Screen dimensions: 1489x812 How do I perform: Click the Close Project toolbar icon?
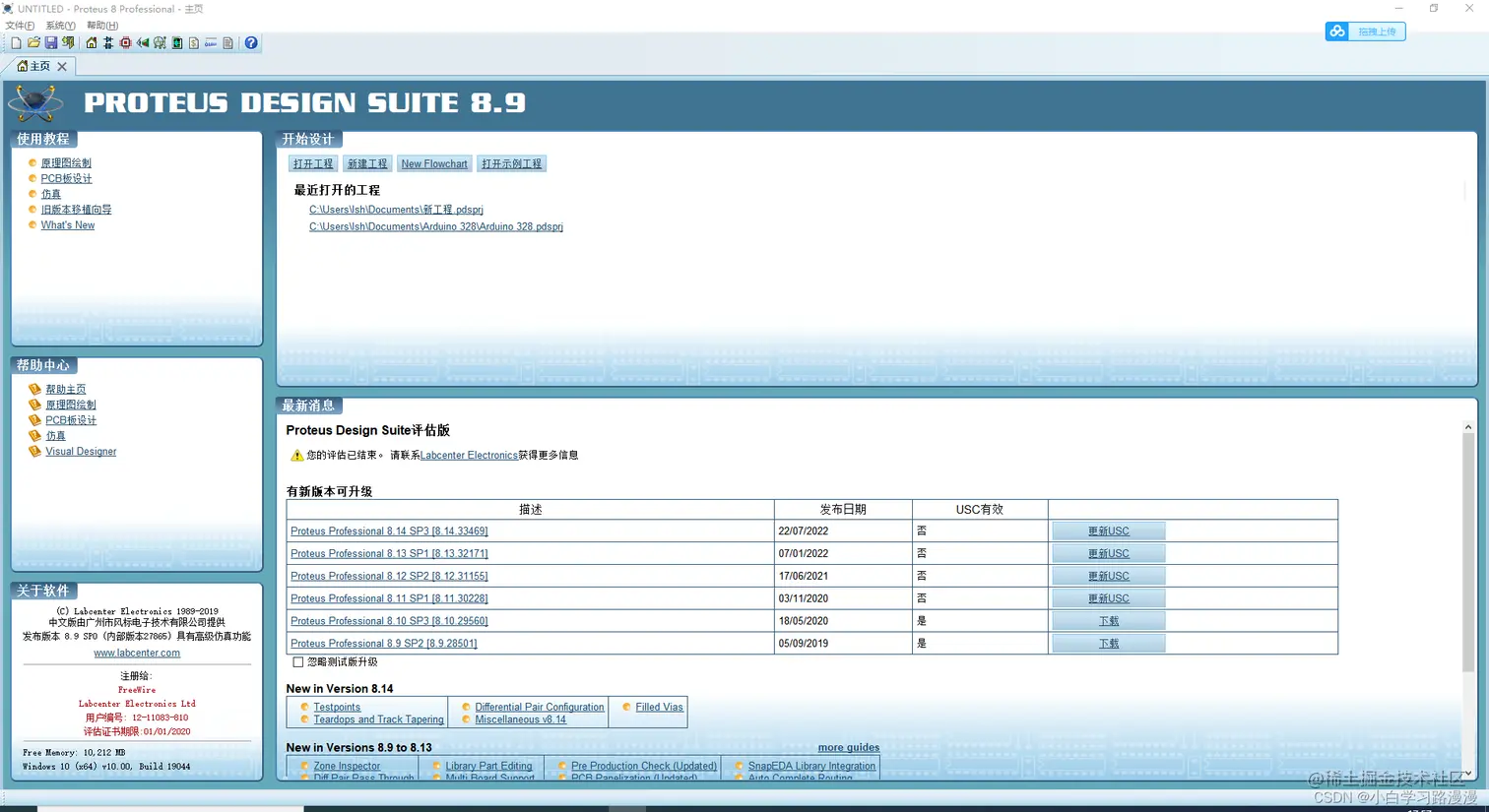click(68, 42)
